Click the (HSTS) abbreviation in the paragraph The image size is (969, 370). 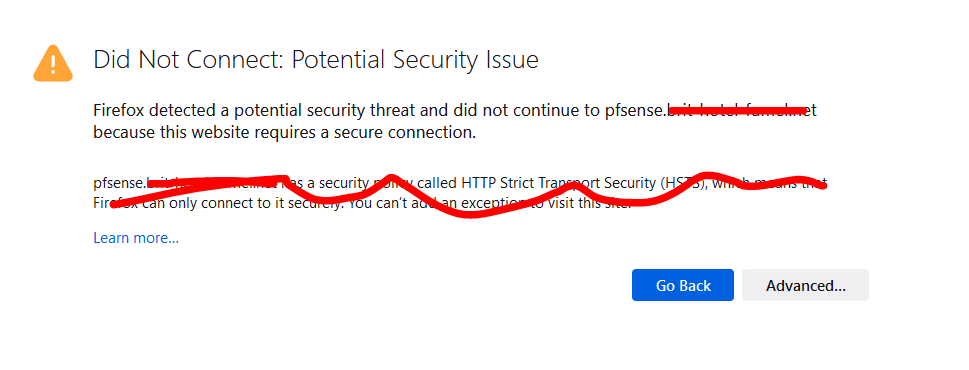pyautogui.click(x=683, y=183)
